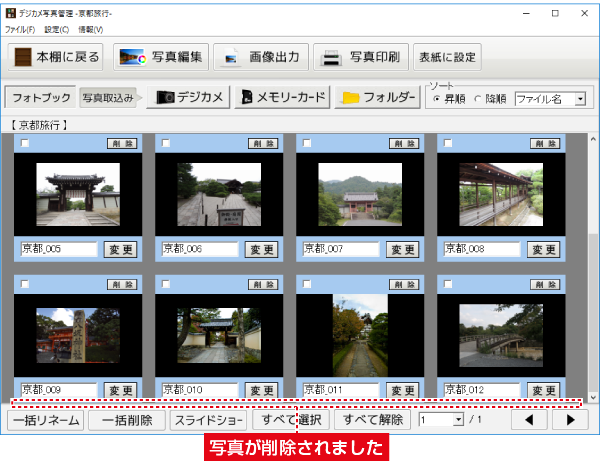The image size is (600, 462).
Task: Open 画像出力 image export
Action: [x=259, y=57]
